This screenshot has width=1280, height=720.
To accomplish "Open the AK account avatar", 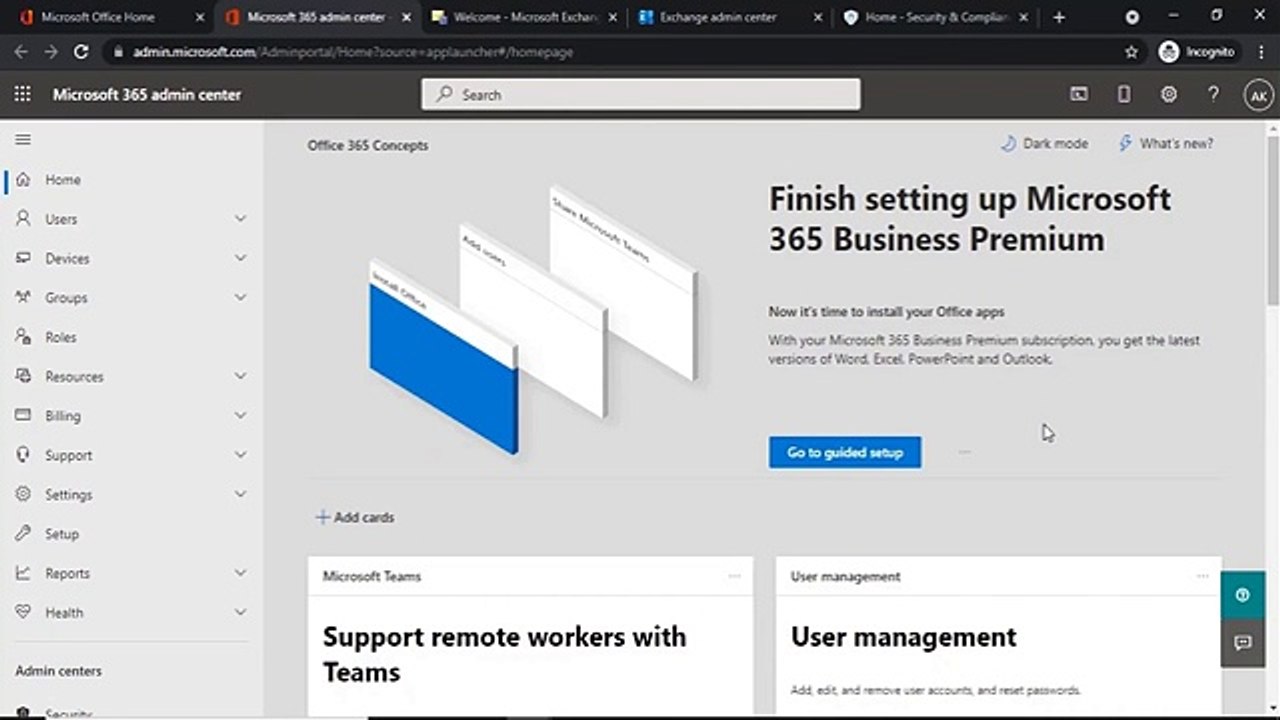I will [1259, 95].
